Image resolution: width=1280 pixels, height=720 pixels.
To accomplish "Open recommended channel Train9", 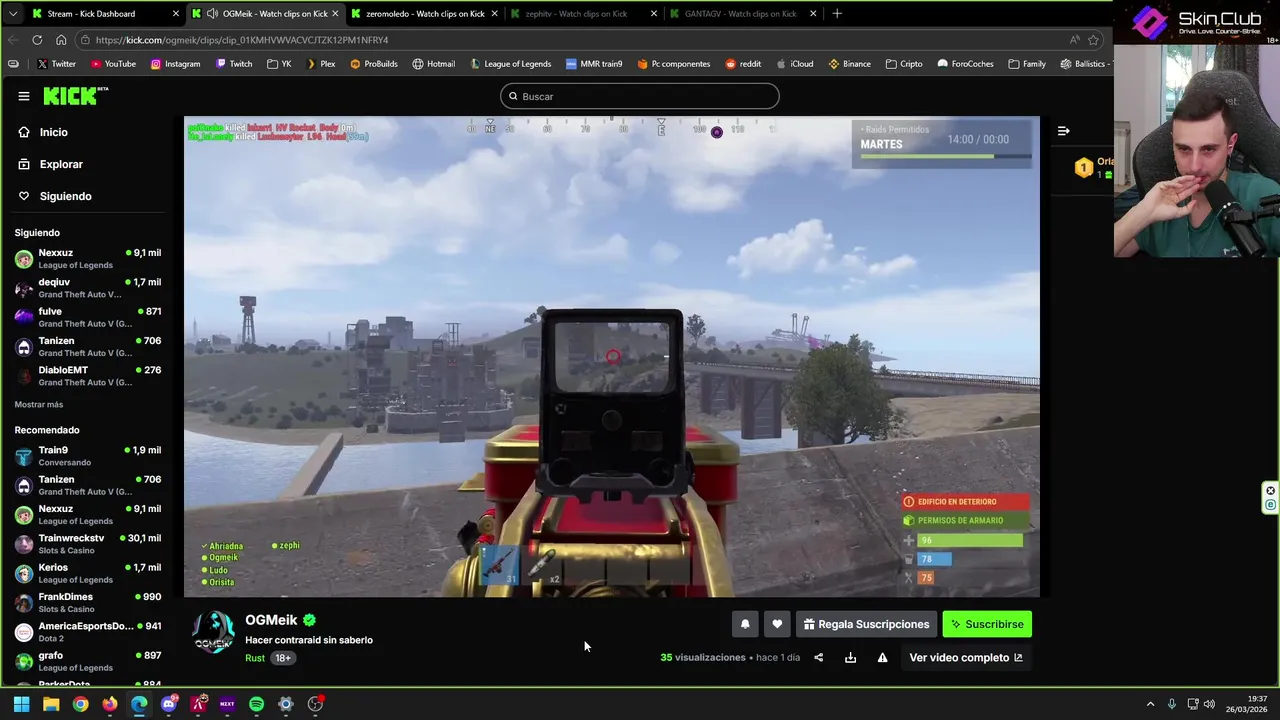I will (88, 456).
